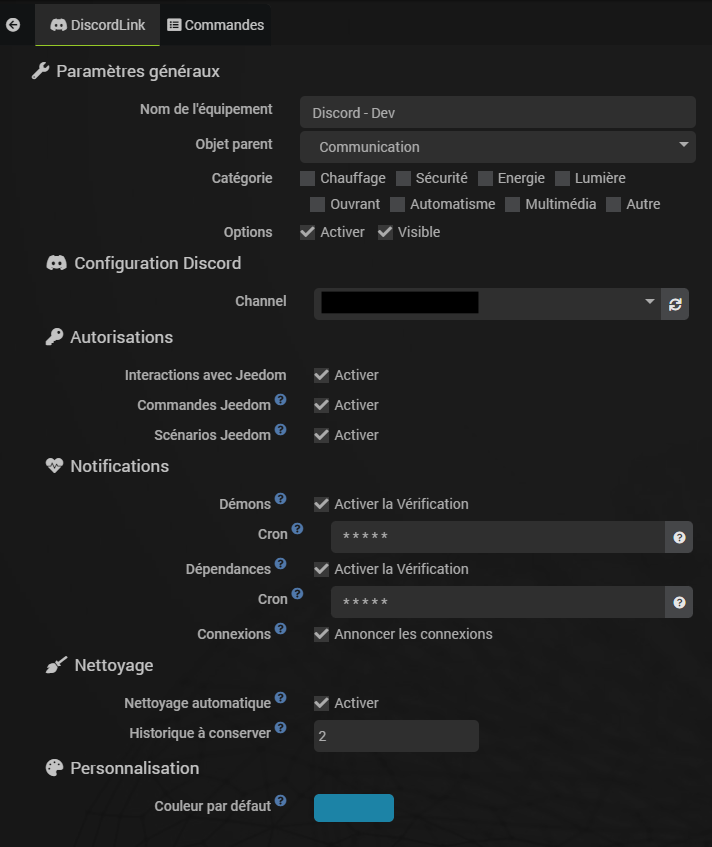Open cron helper for Démons cron field
The height and width of the screenshot is (847, 712).
pos(679,537)
